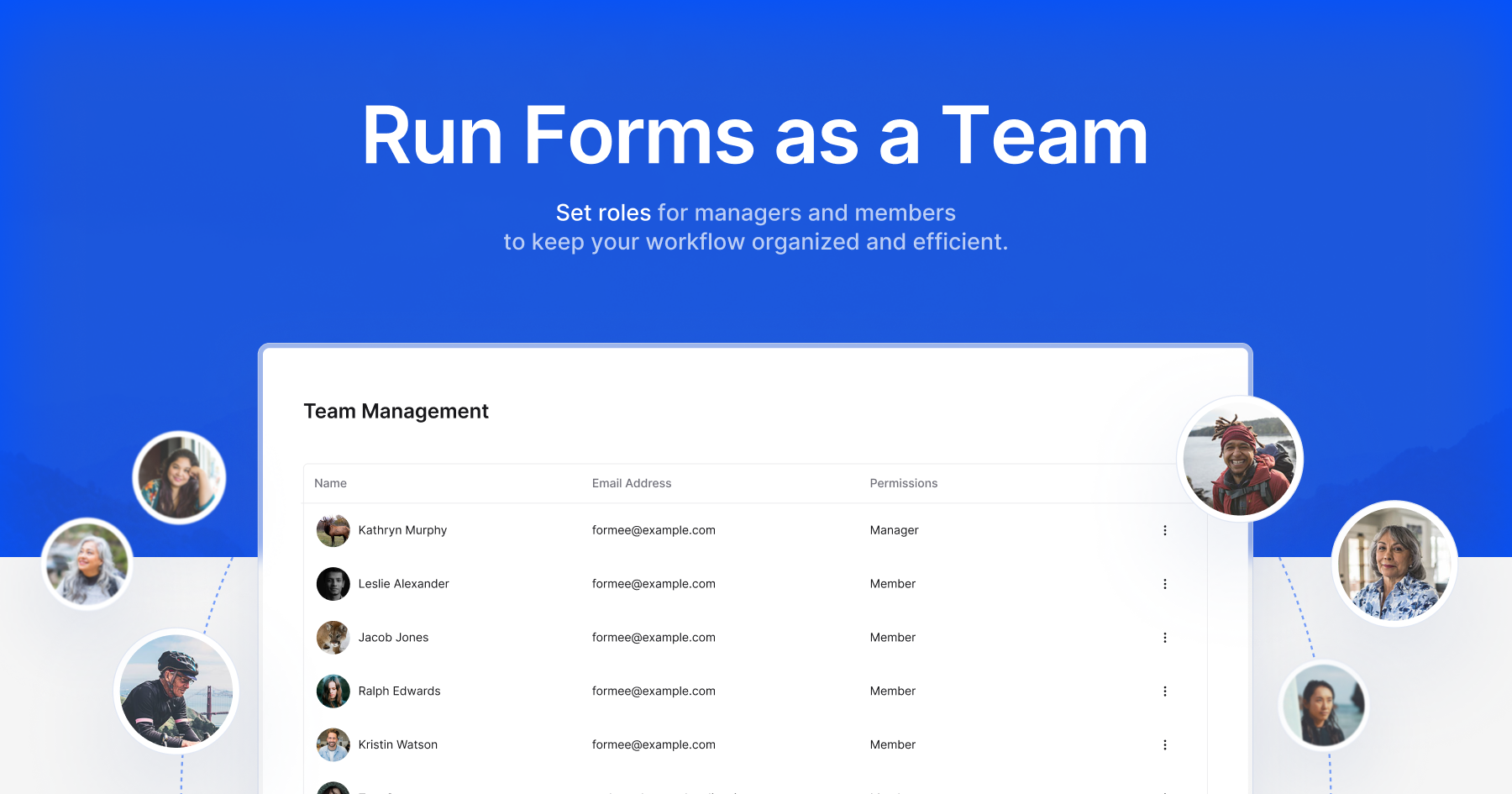Click Kathryn Murphy's profile avatar
1512x794 pixels.
click(x=333, y=530)
